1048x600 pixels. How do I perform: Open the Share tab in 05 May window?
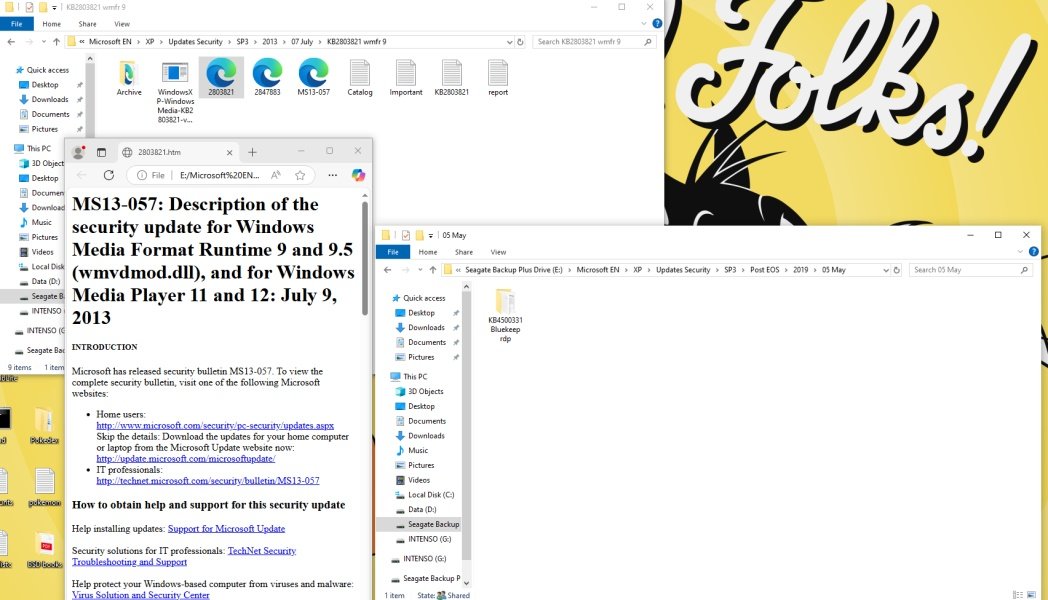tap(464, 252)
